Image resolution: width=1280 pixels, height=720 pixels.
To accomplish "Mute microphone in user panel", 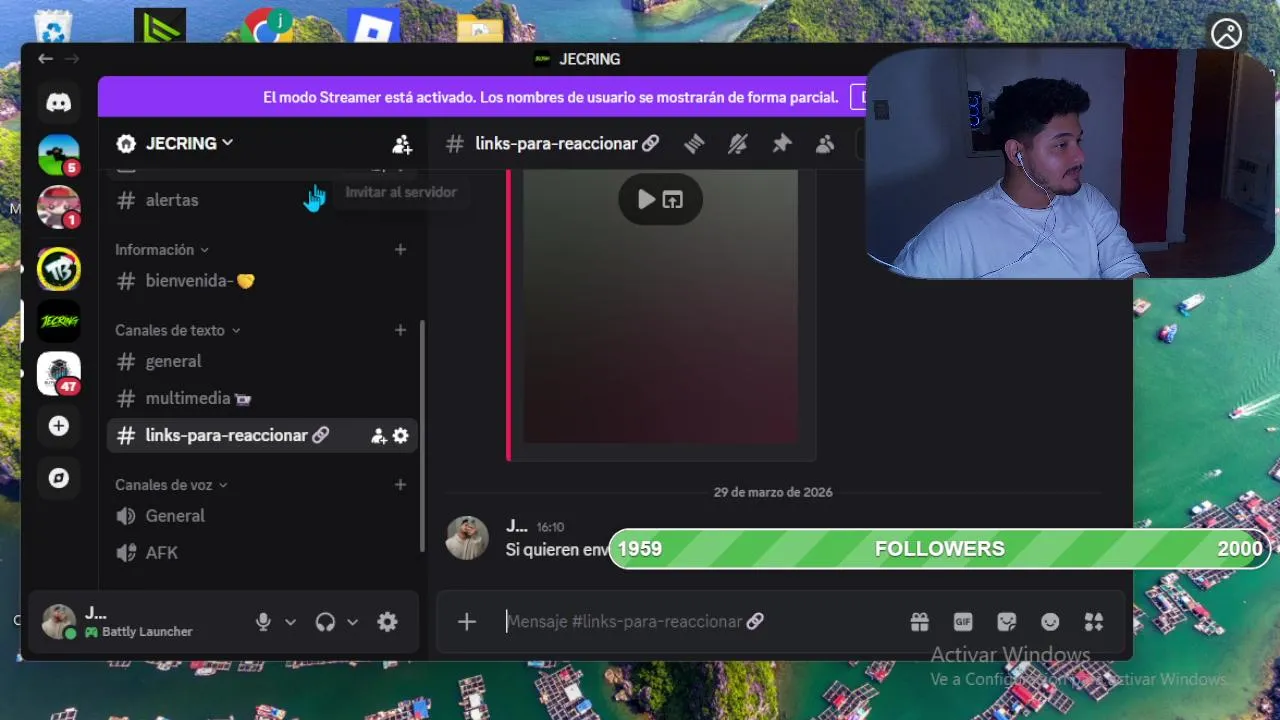I will [263, 622].
